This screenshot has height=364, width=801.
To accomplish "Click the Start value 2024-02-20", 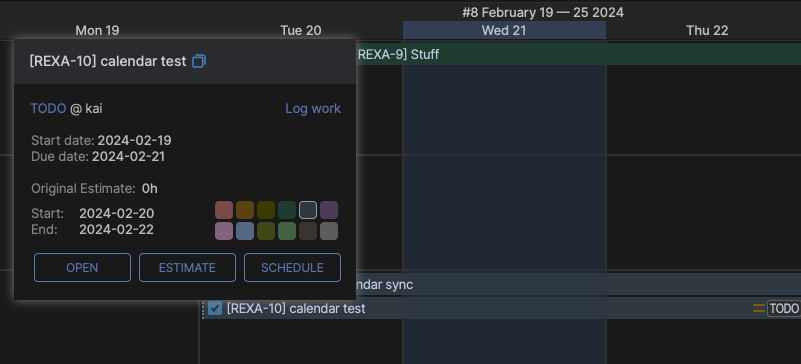I will click(116, 213).
